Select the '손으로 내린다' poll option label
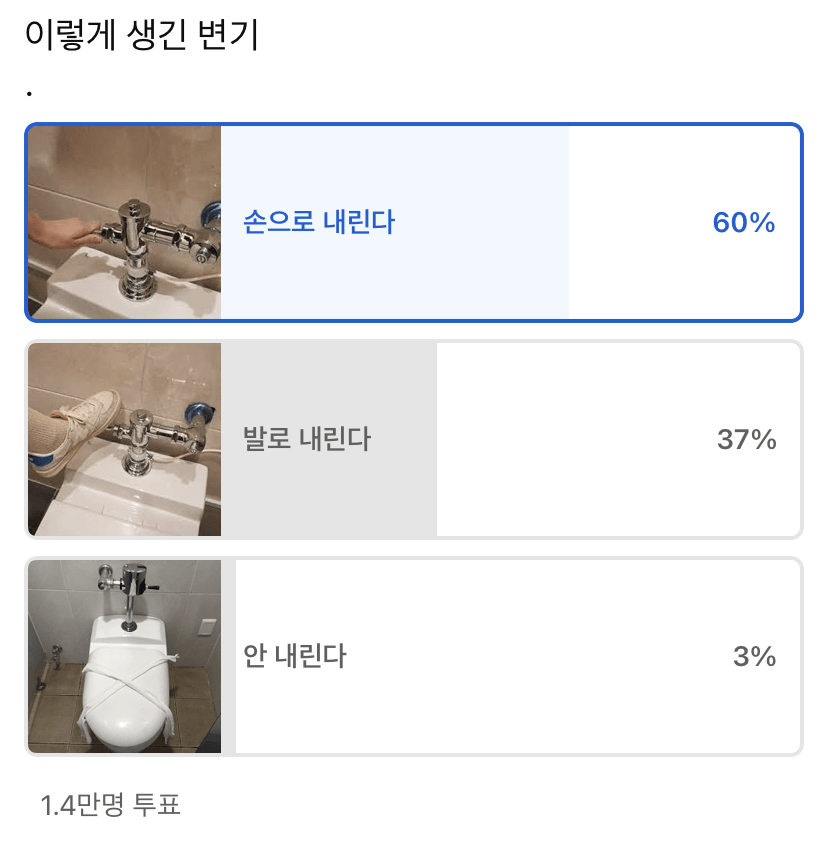This screenshot has width=828, height=847. (319, 222)
